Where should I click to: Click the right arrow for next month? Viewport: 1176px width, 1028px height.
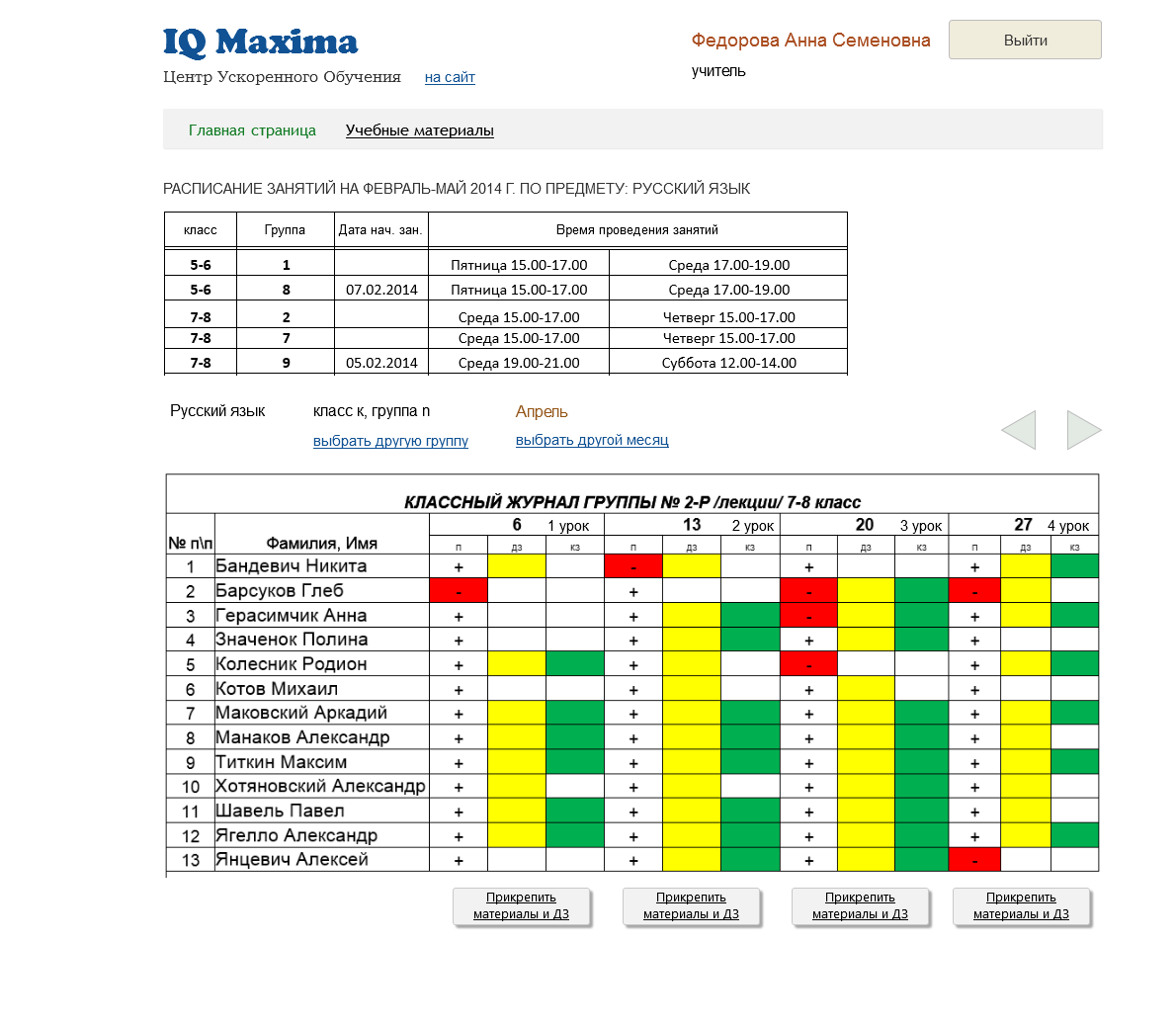pos(1084,430)
